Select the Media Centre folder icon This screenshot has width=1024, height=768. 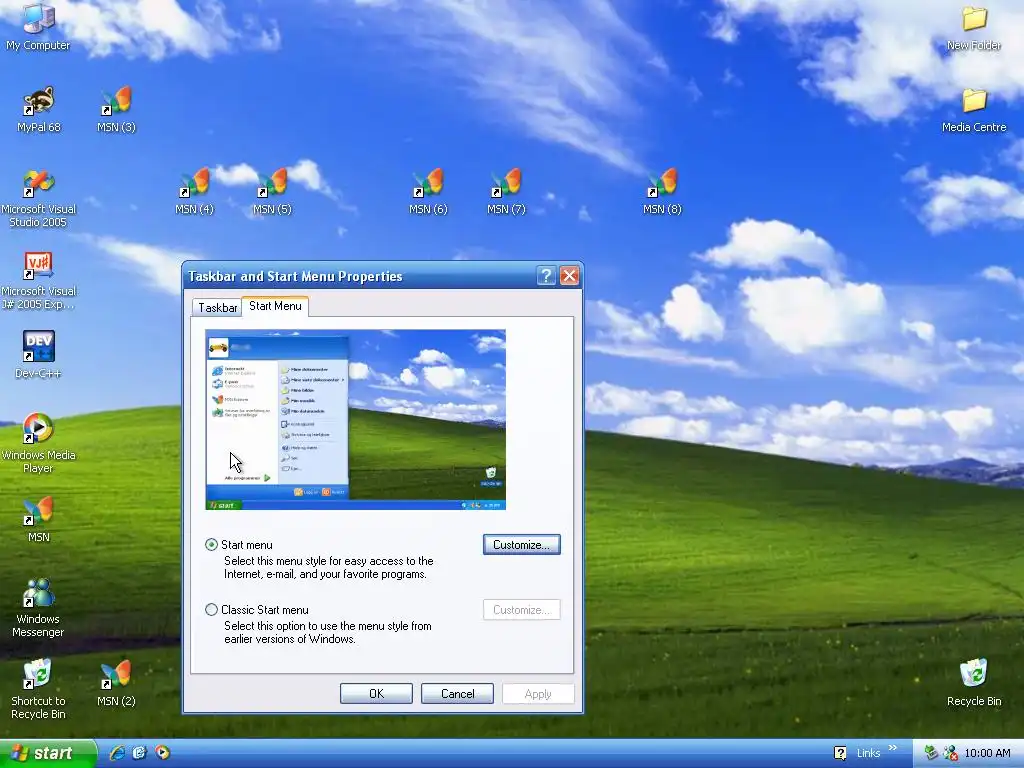pyautogui.click(x=974, y=110)
